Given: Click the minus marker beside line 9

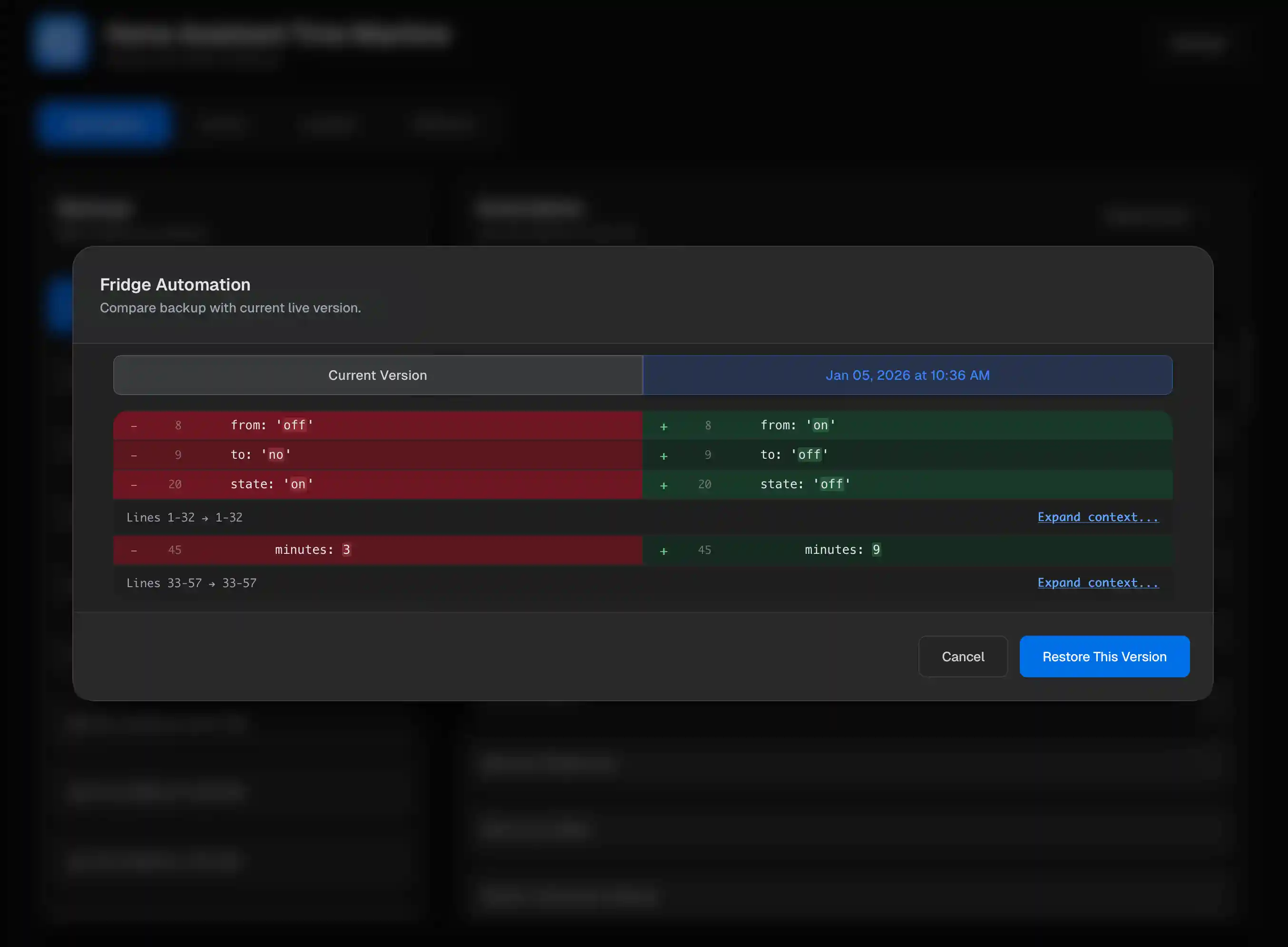Looking at the screenshot, I should (134, 454).
